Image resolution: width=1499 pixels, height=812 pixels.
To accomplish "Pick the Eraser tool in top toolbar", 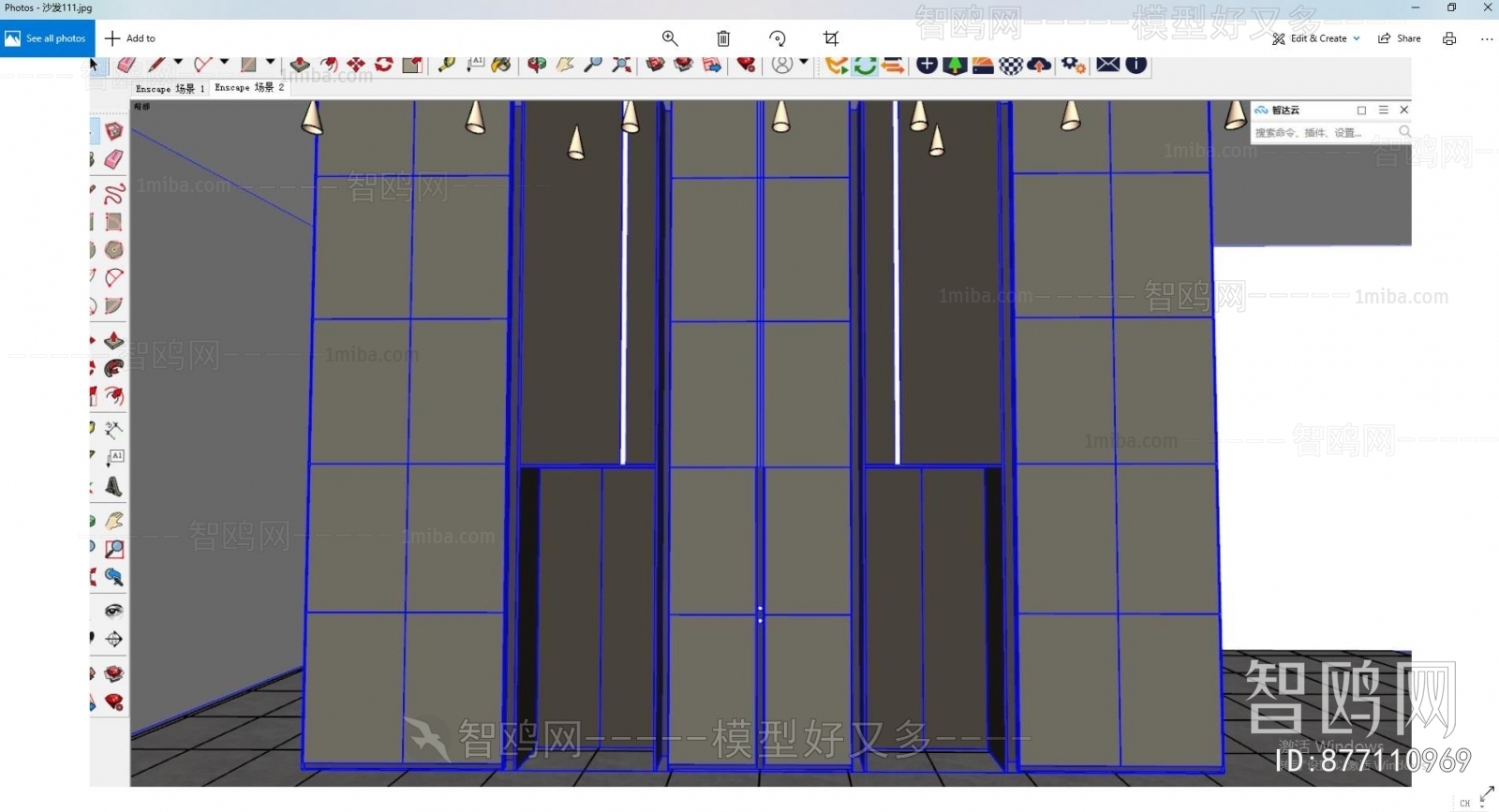I will coord(126,65).
